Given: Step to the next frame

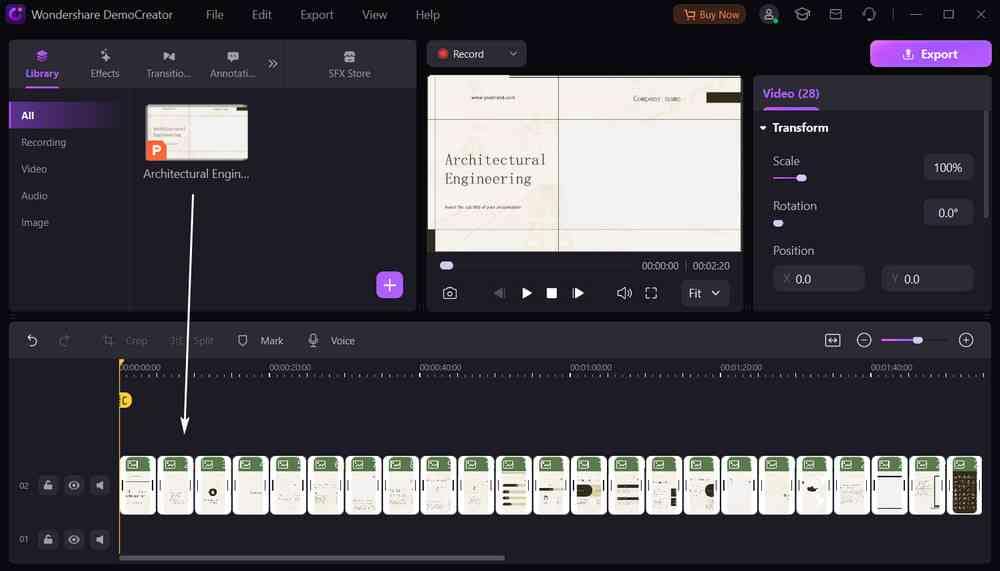Looking at the screenshot, I should point(578,293).
